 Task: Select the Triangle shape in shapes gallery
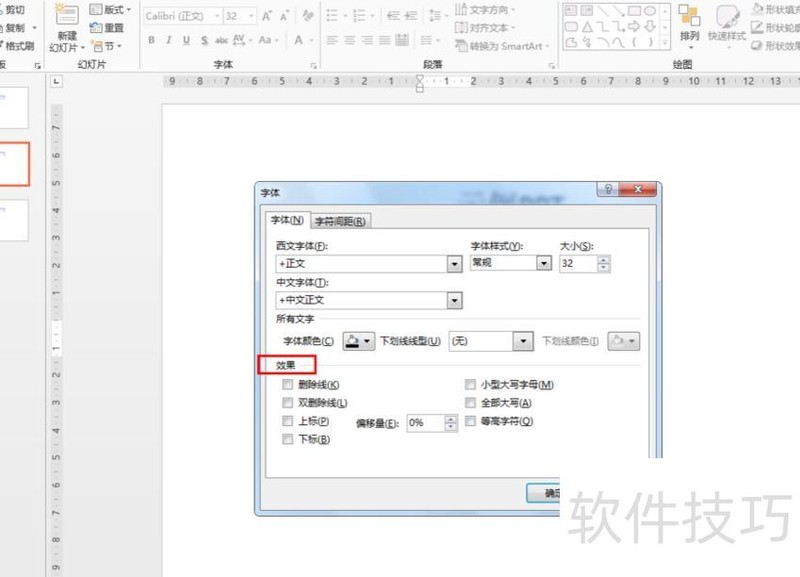pos(587,27)
